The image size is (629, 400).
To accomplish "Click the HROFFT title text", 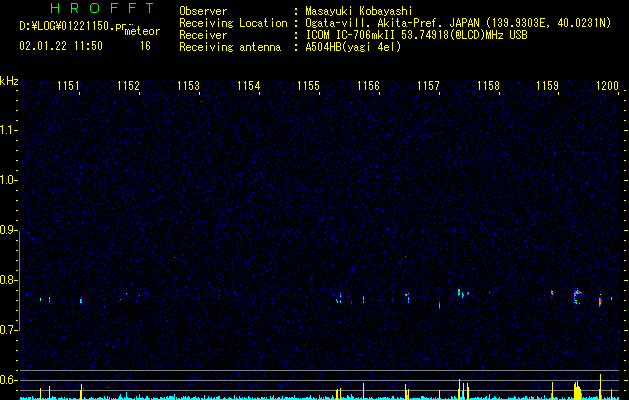I will (x=103, y=8).
